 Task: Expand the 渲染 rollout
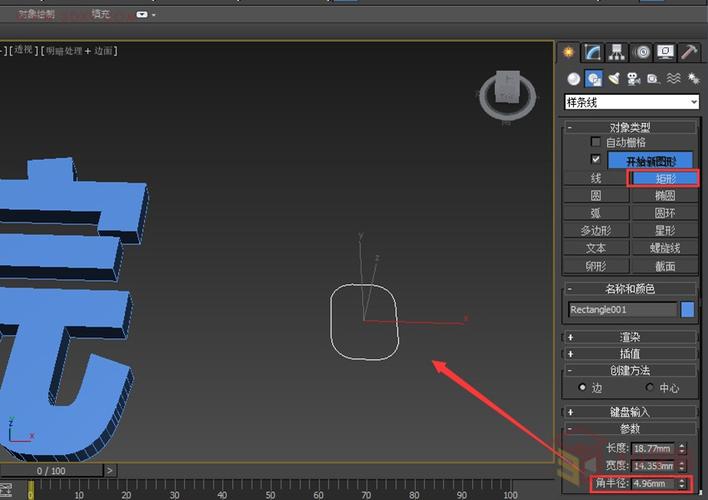point(629,337)
